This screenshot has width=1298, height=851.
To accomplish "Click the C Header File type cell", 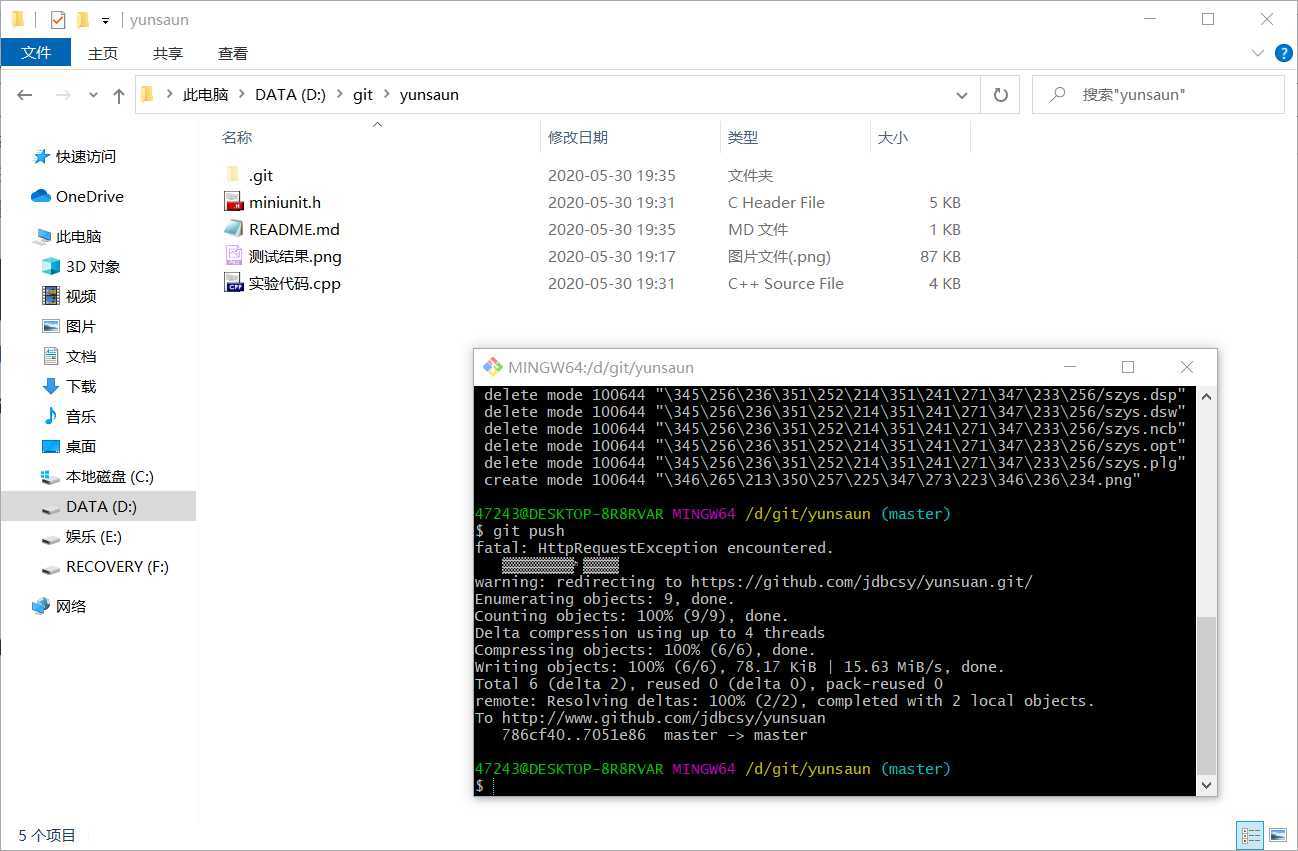I will [x=776, y=202].
